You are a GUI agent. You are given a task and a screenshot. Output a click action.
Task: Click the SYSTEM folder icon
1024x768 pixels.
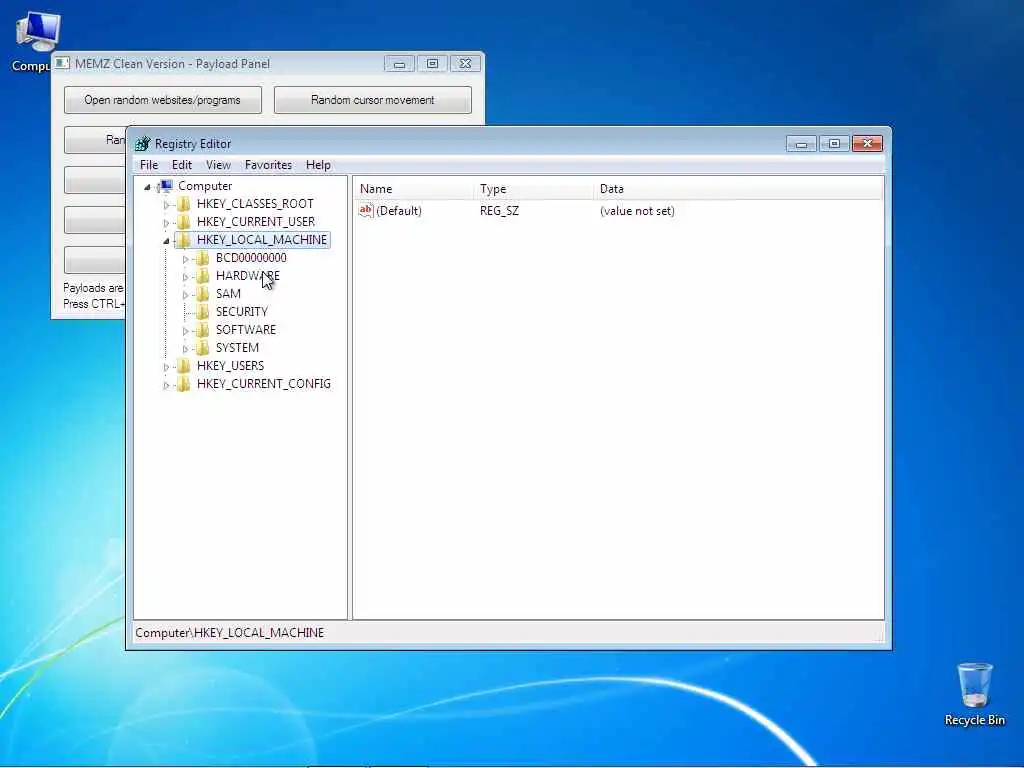point(203,347)
